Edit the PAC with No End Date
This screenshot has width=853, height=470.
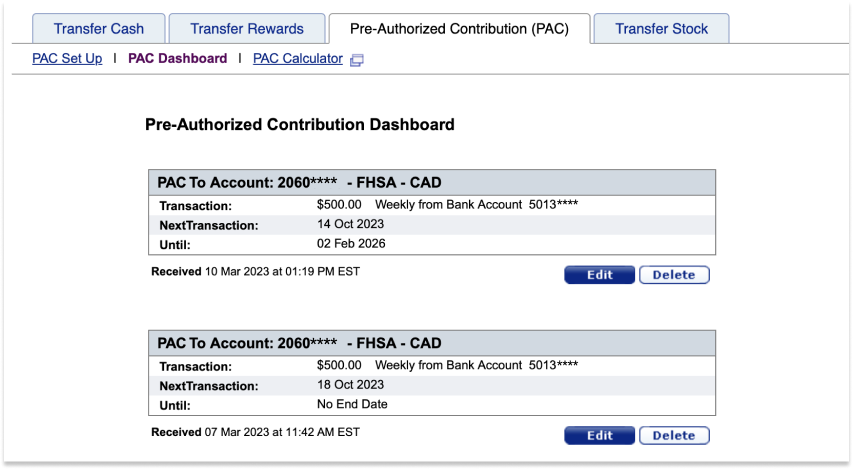599,435
